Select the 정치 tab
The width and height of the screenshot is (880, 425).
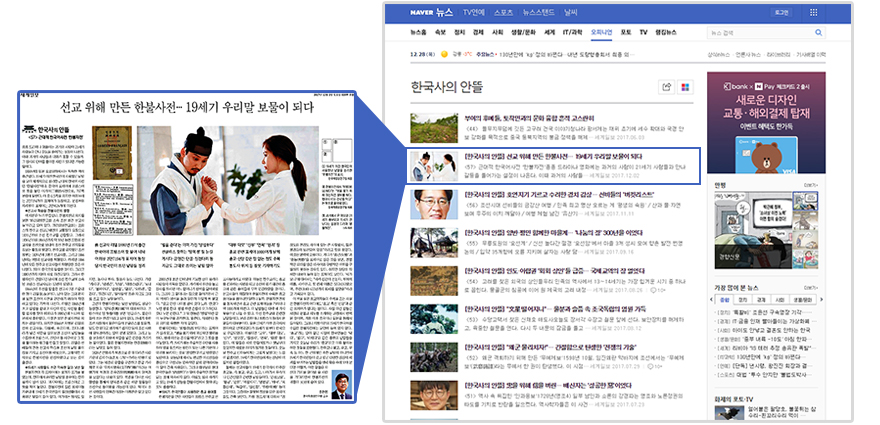pyautogui.click(x=459, y=33)
